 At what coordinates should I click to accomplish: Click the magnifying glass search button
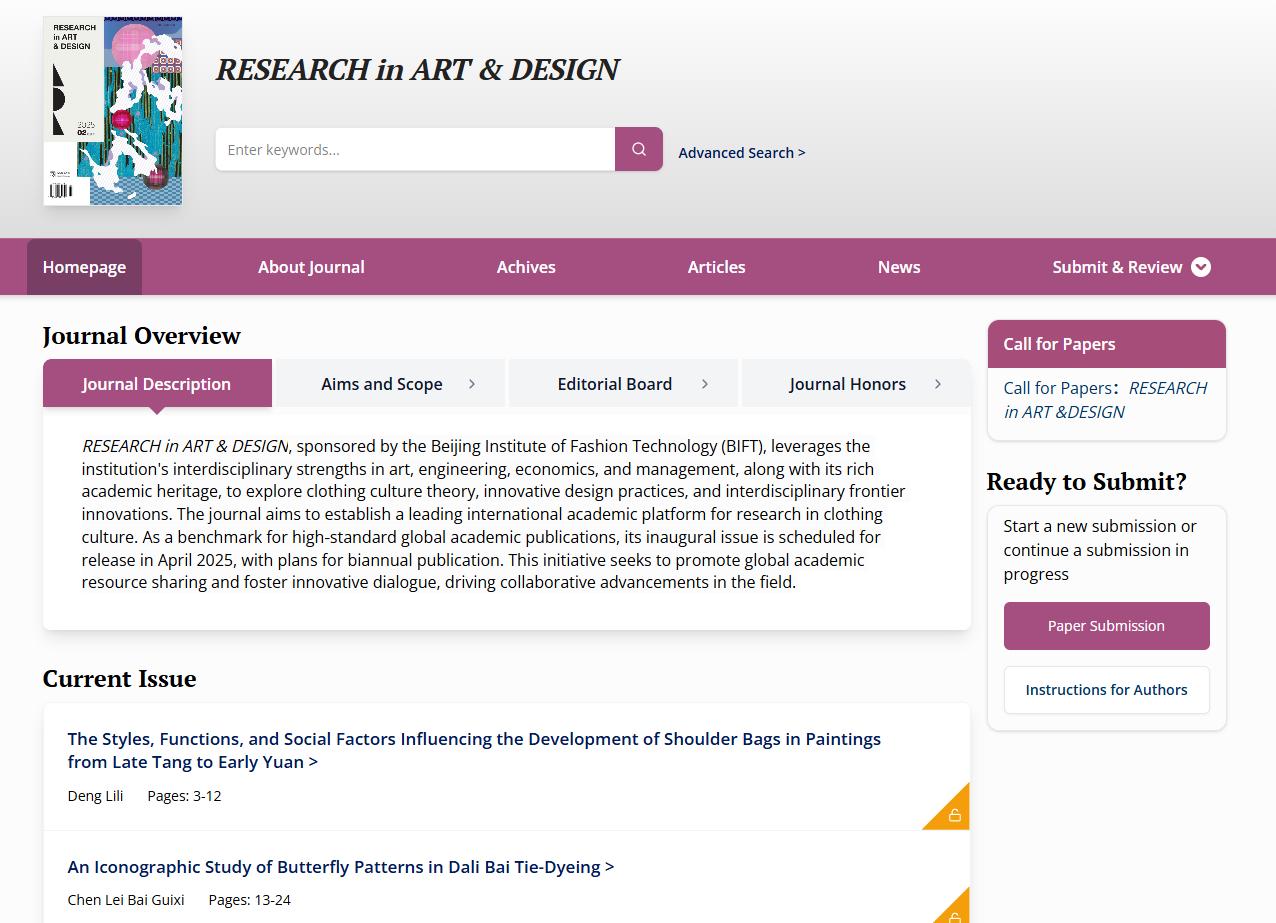coord(638,149)
